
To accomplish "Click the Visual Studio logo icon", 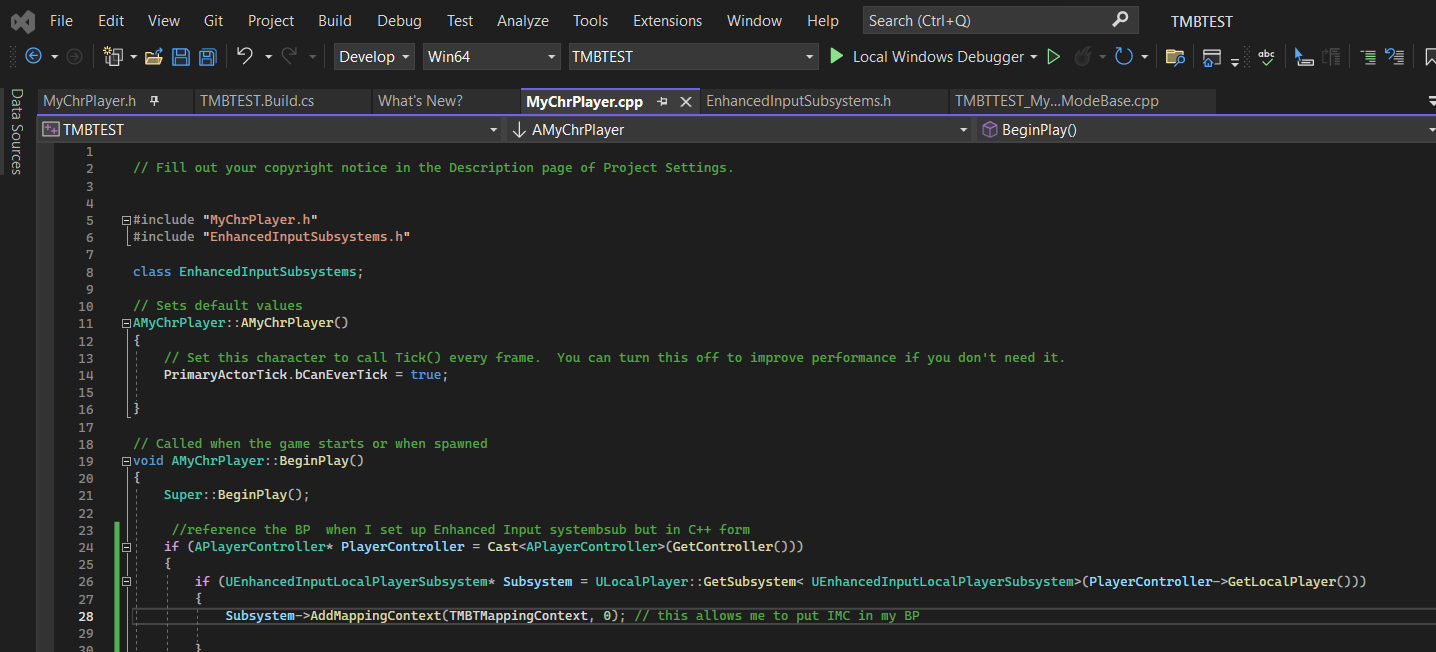I will [x=22, y=20].
